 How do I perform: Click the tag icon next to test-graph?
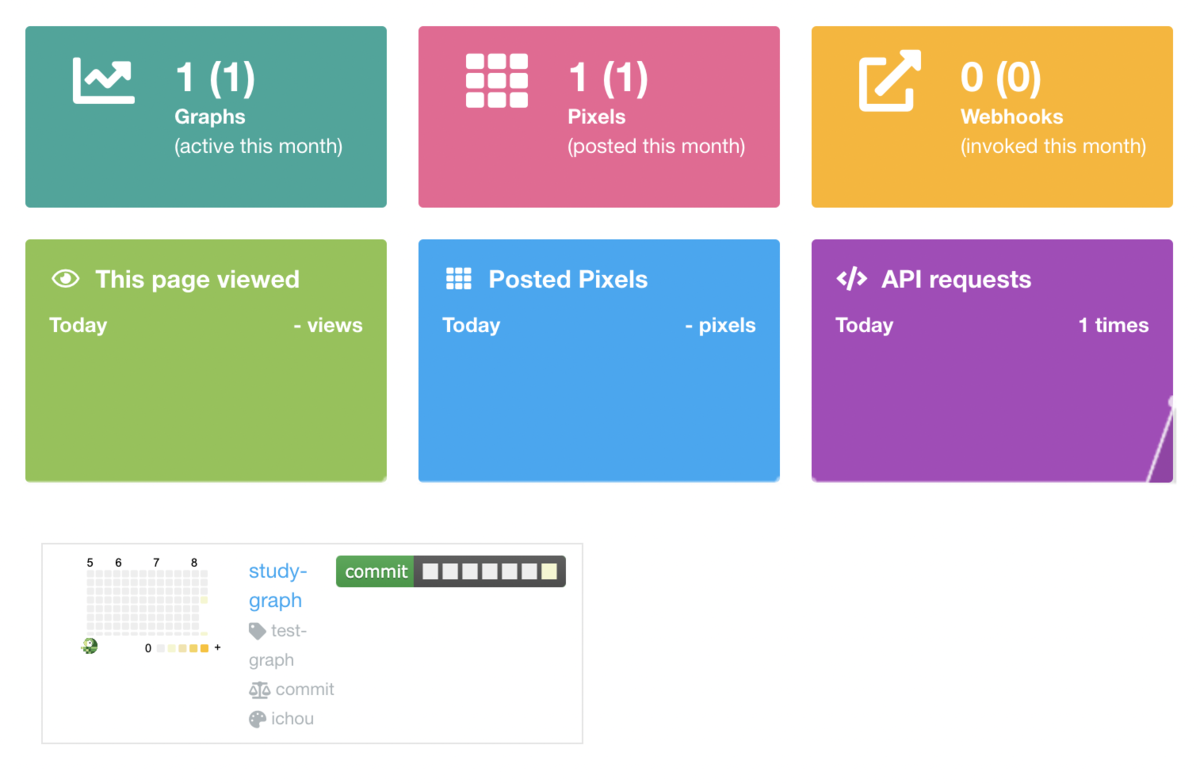[257, 631]
